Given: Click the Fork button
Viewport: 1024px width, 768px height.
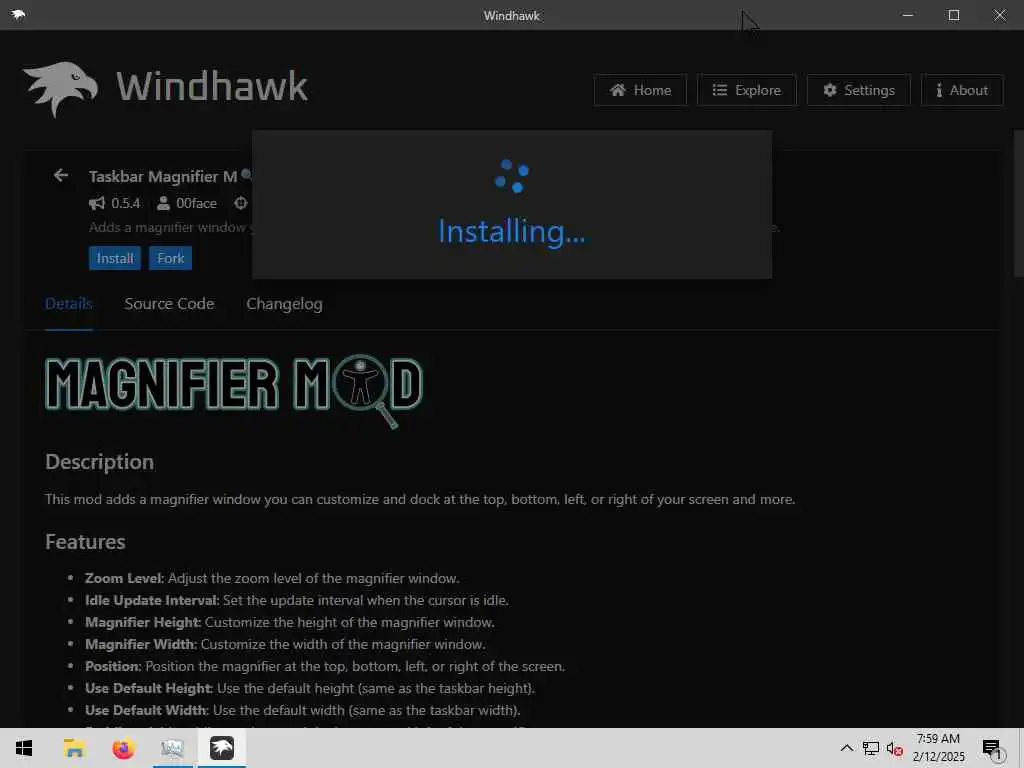Looking at the screenshot, I should point(170,258).
